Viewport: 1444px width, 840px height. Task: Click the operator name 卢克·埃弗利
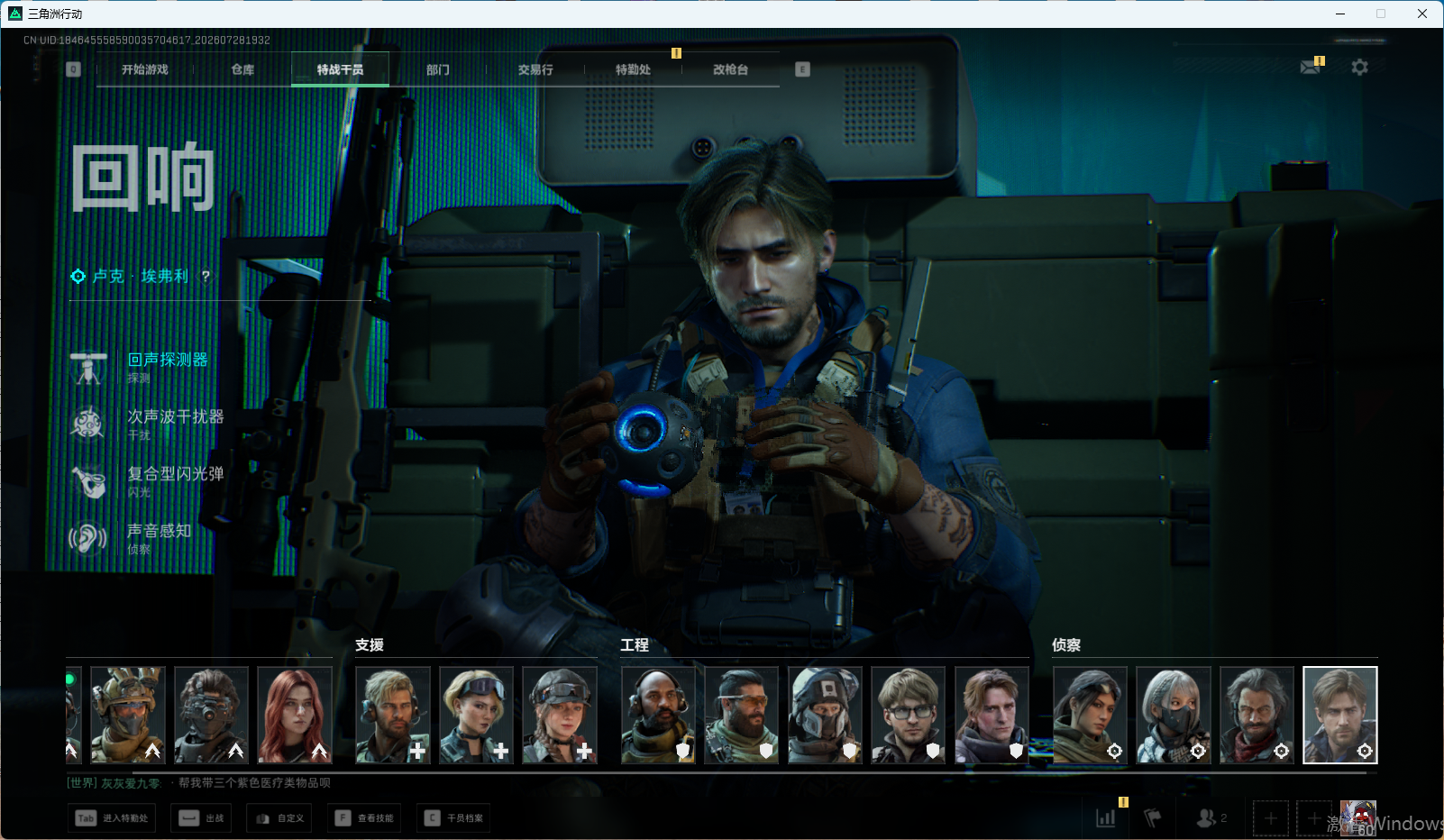click(141, 276)
